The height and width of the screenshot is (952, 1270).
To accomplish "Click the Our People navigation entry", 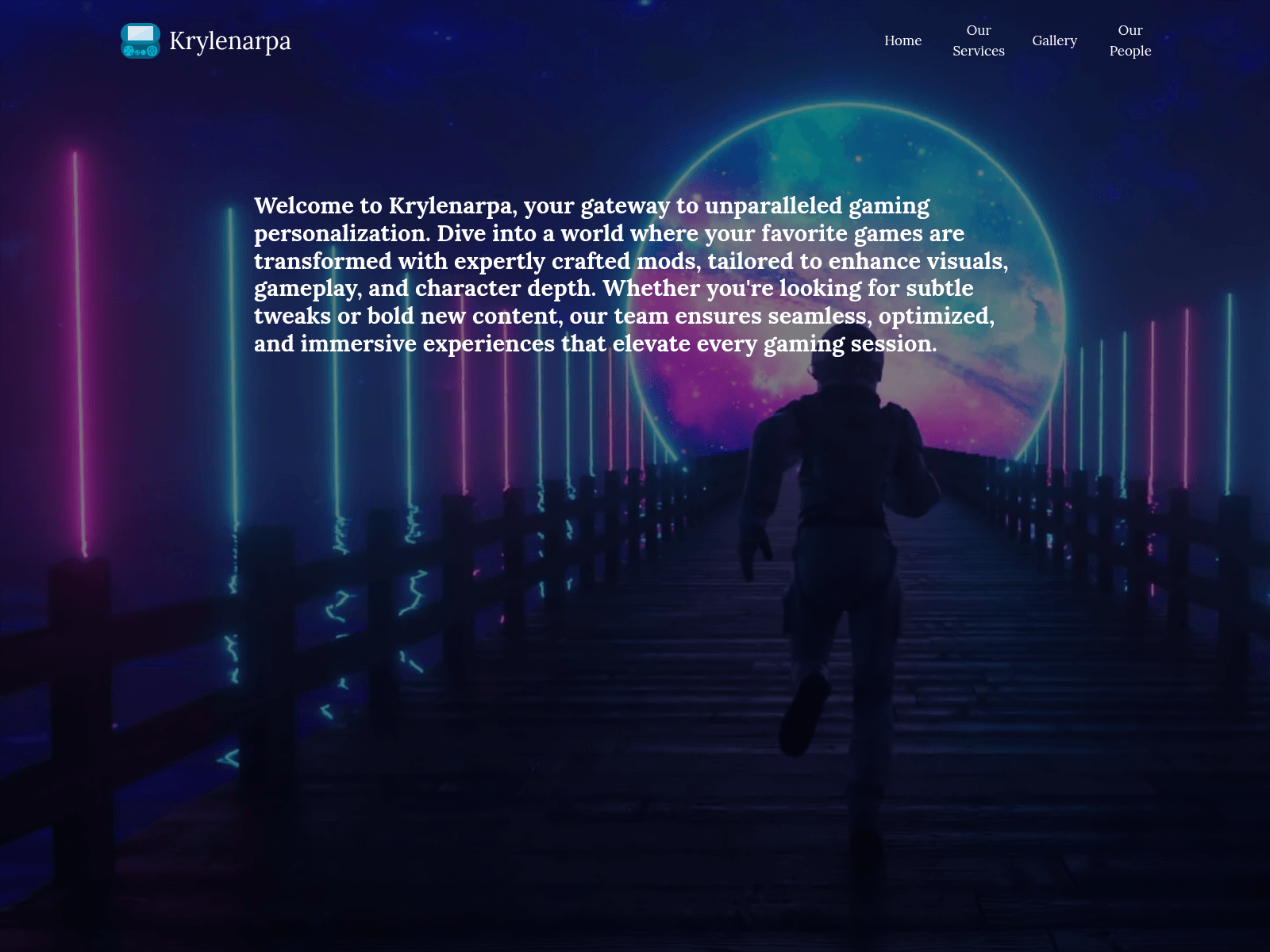I will click(x=1130, y=40).
